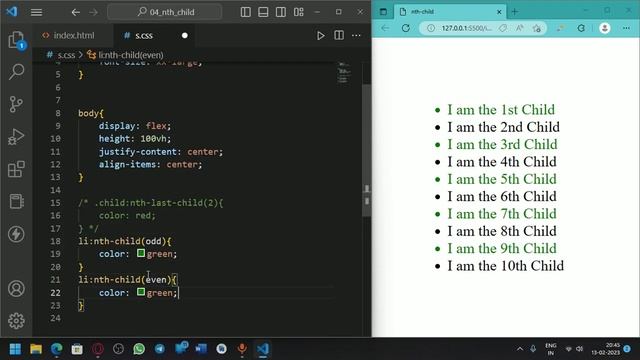Click 'height: 100vh;' on line 10

pos(135,139)
